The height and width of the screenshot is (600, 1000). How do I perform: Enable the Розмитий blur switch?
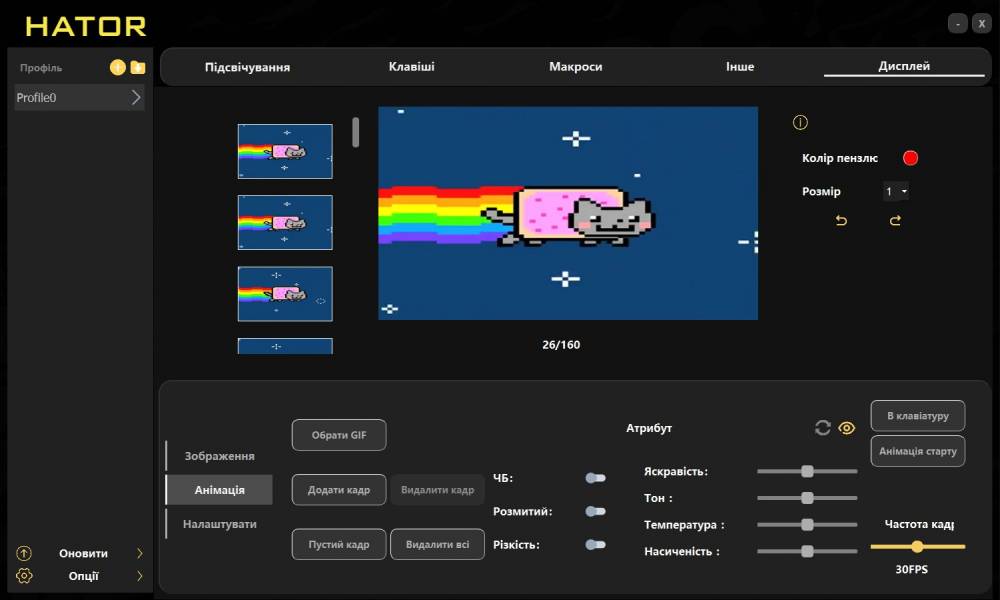595,511
